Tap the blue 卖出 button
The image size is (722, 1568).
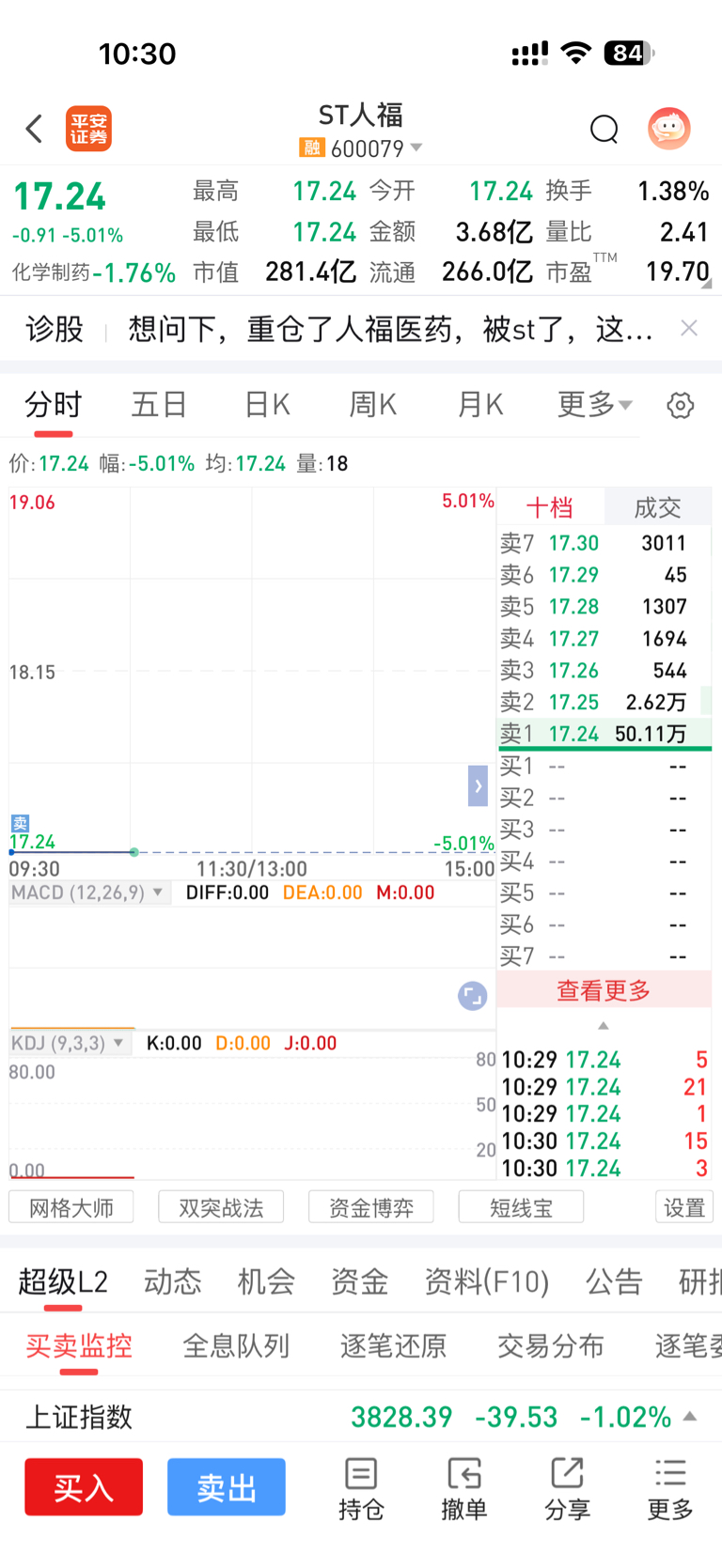pyautogui.click(x=227, y=1487)
